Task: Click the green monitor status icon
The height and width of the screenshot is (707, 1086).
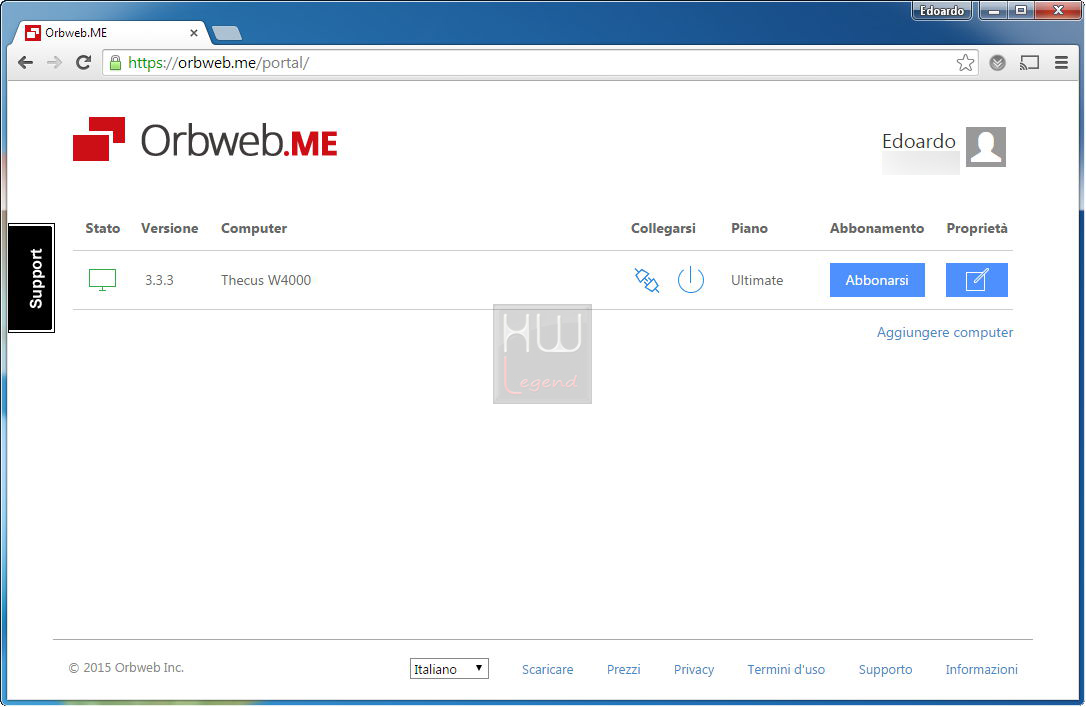Action: click(103, 280)
